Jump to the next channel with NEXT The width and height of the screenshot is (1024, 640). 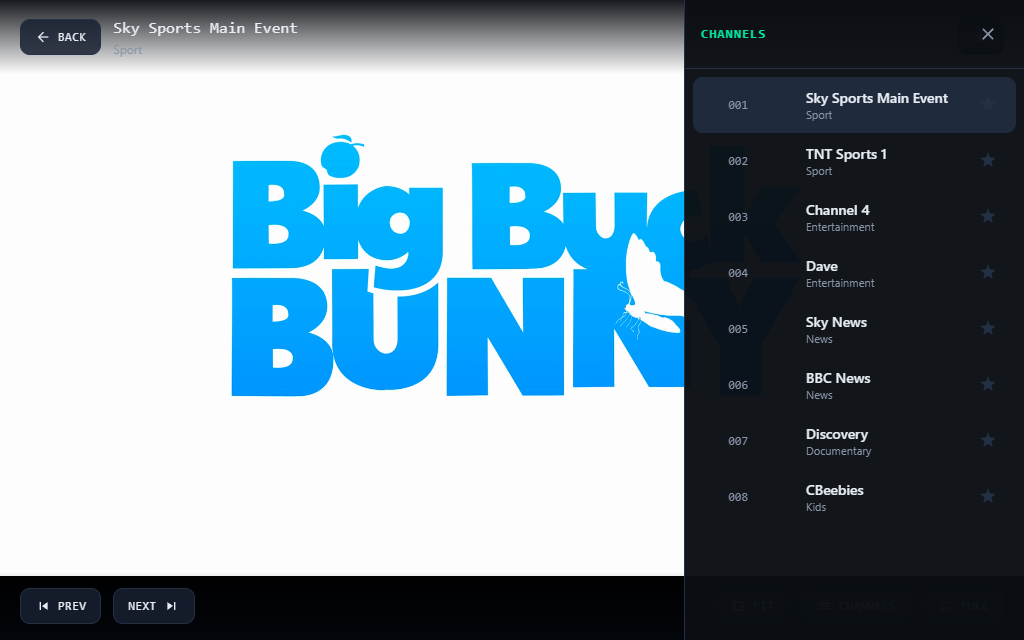pos(153,606)
